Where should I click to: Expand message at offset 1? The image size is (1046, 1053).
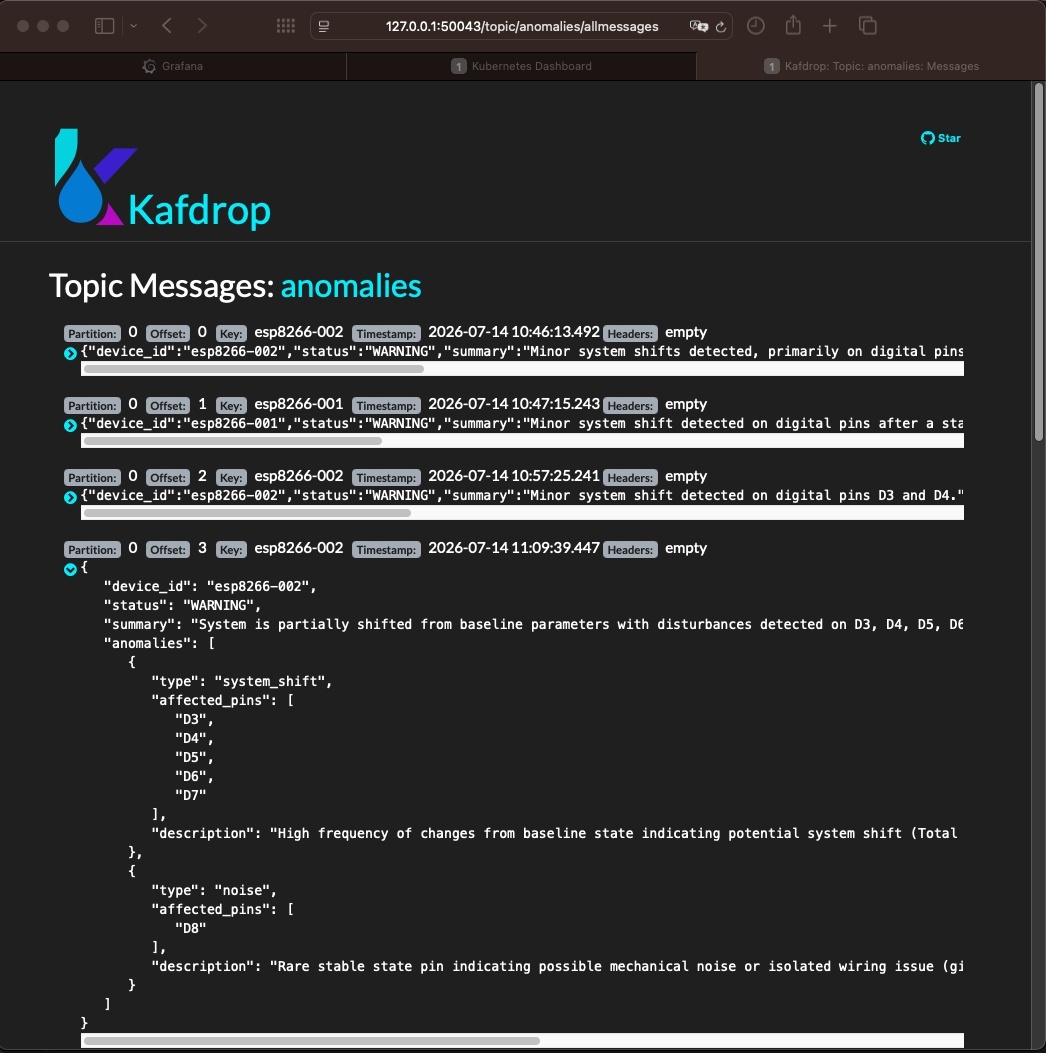70,425
